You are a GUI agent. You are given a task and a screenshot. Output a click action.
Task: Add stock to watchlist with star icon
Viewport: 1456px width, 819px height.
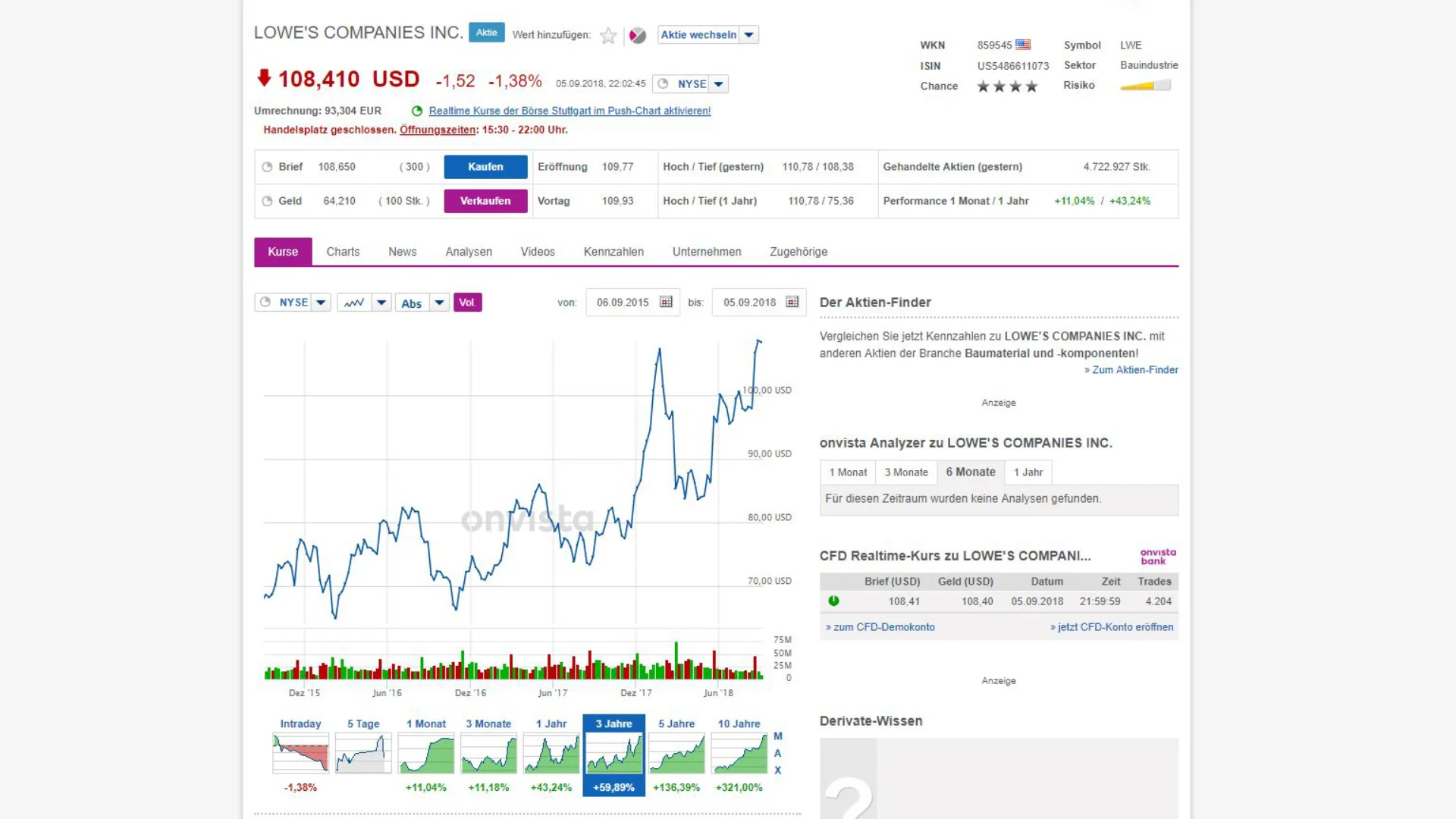[x=608, y=36]
